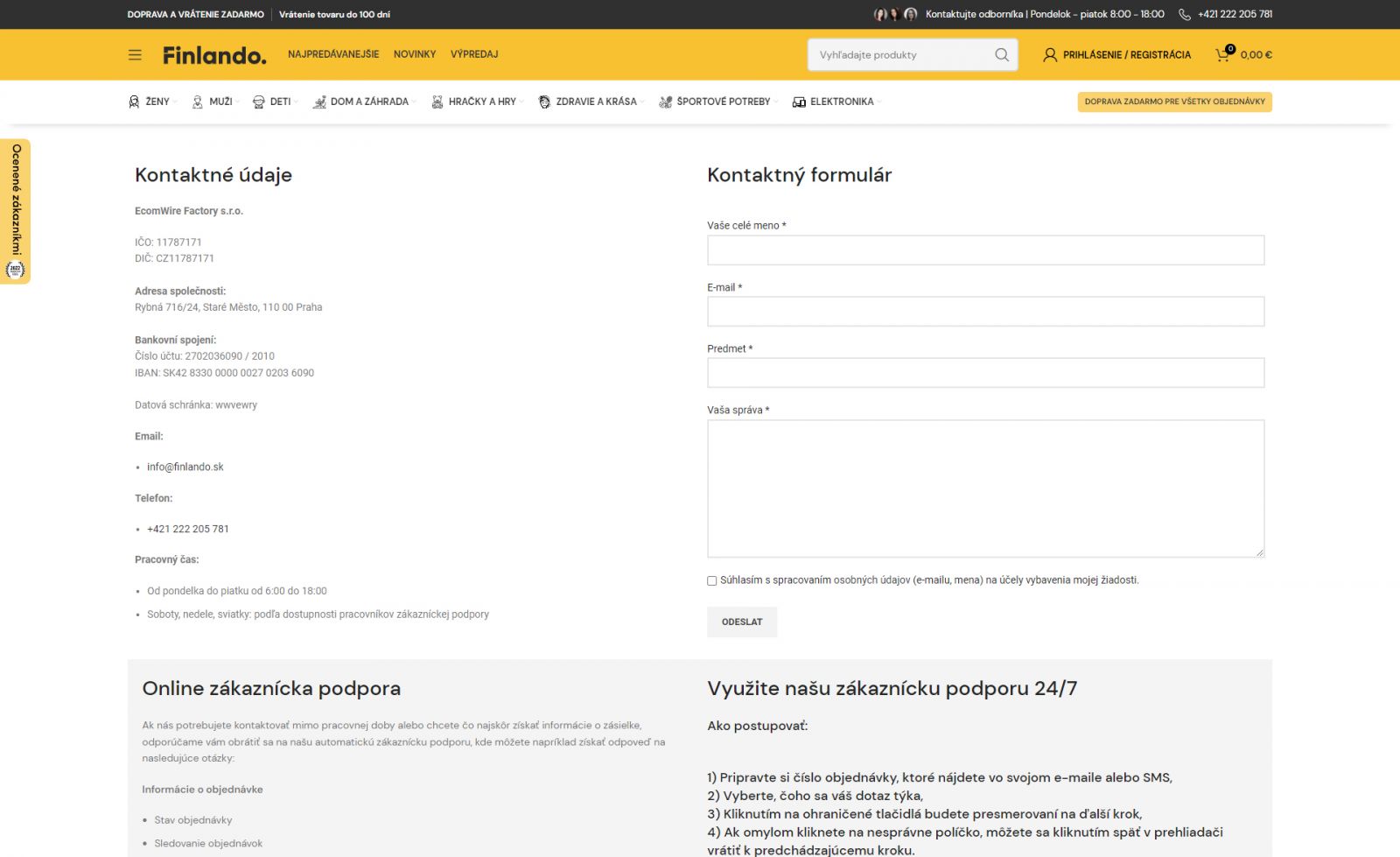Click the Finlando logo
Viewport: 1400px width, 857px height.
(214, 55)
